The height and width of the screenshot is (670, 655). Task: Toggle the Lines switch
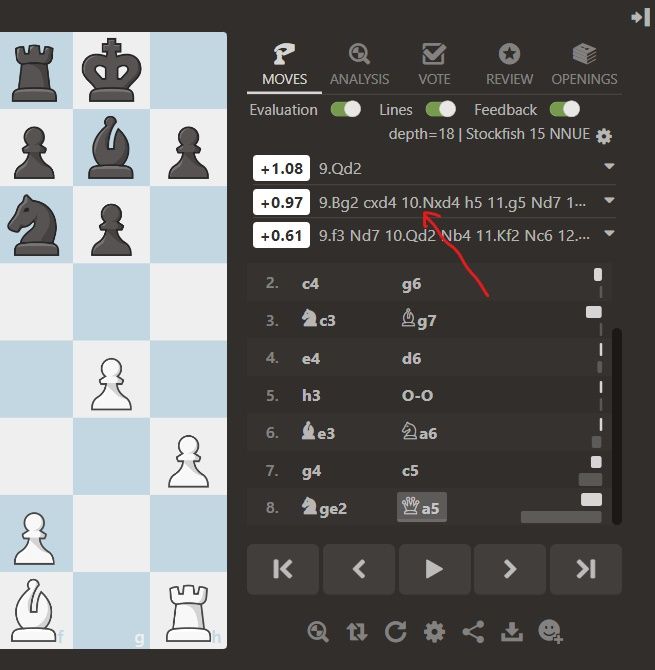coord(441,109)
